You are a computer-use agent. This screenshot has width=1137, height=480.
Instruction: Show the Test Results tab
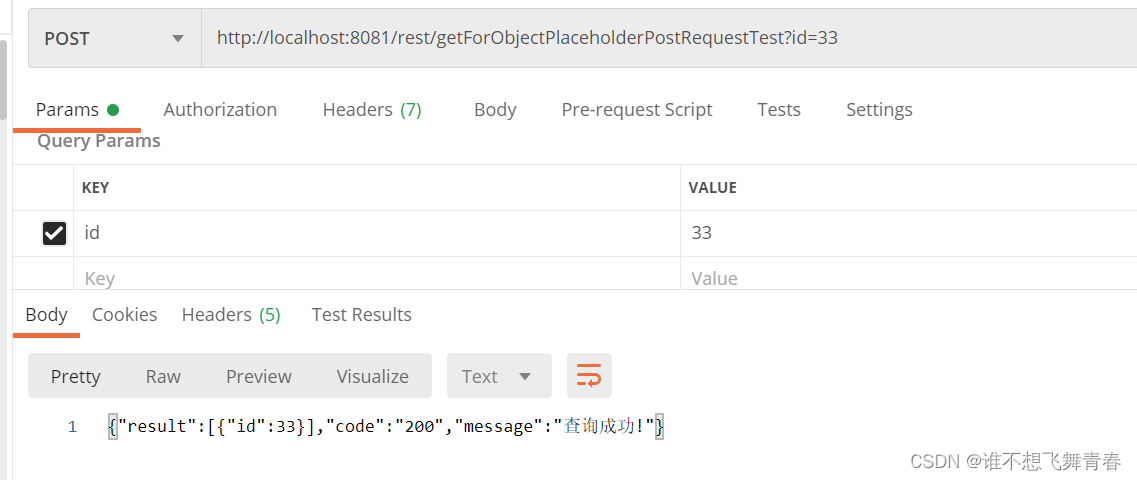tap(361, 314)
